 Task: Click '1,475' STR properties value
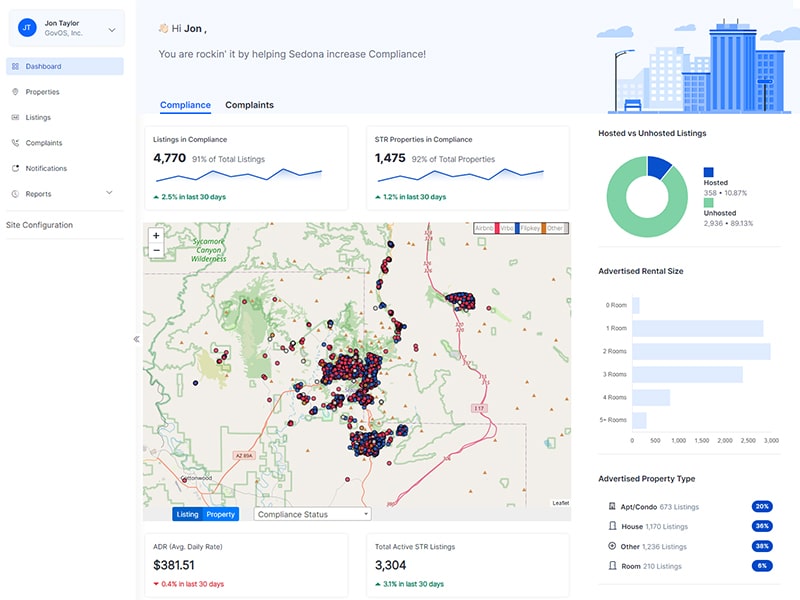[390, 158]
